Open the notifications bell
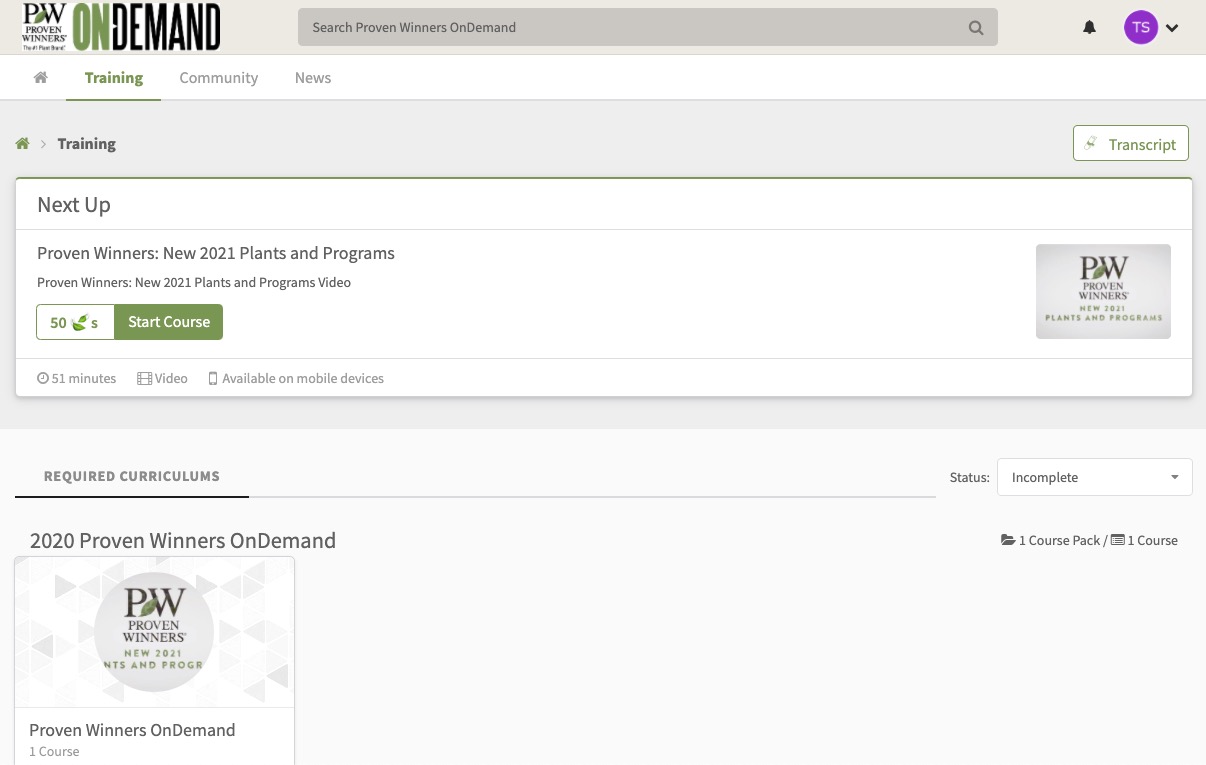The image size is (1206, 765). [x=1089, y=28]
